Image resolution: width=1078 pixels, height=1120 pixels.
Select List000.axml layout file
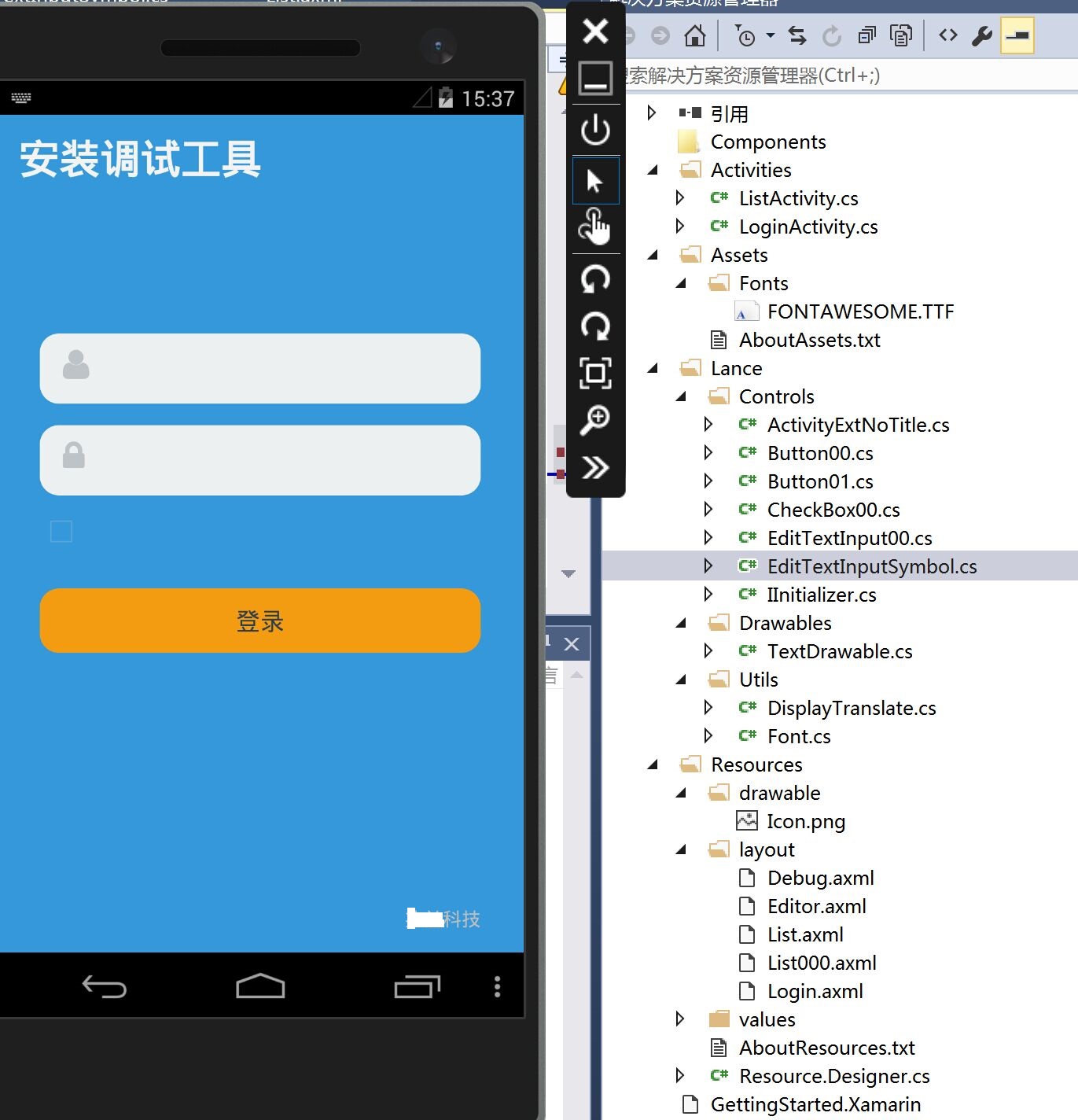click(x=822, y=963)
